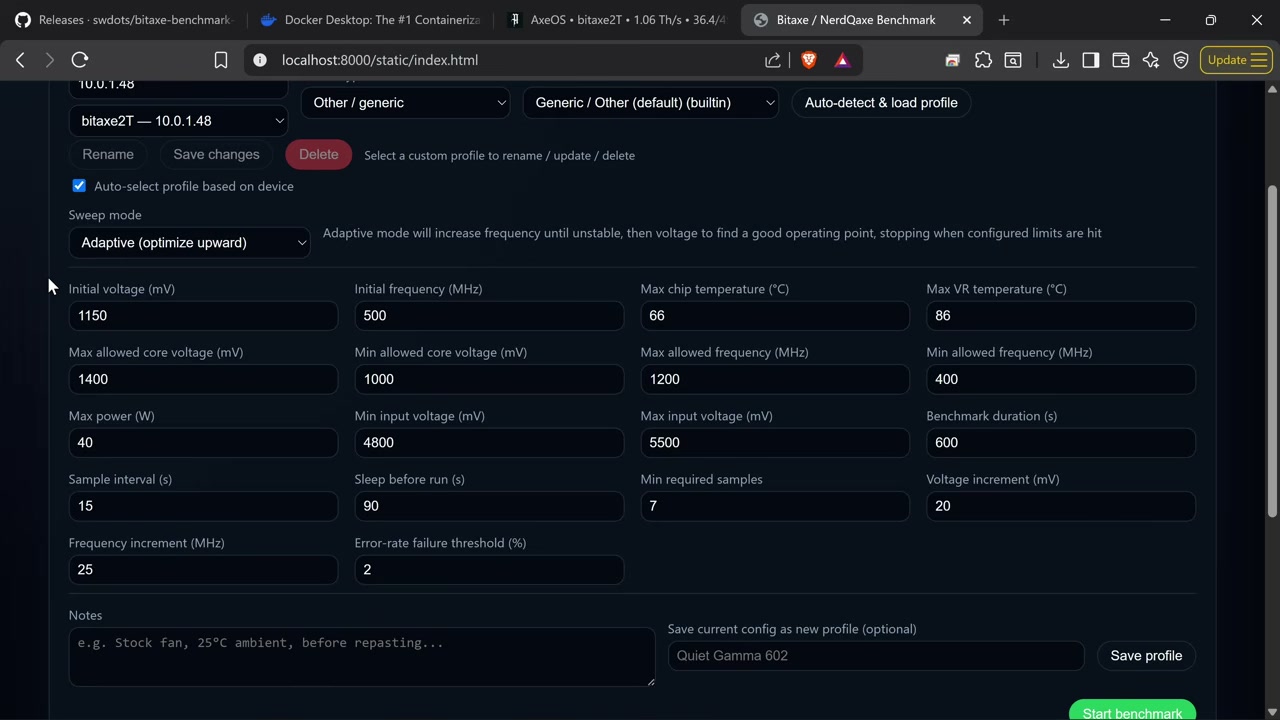Switch to the Docker Desktop tab
1280x720 pixels.
(369, 20)
